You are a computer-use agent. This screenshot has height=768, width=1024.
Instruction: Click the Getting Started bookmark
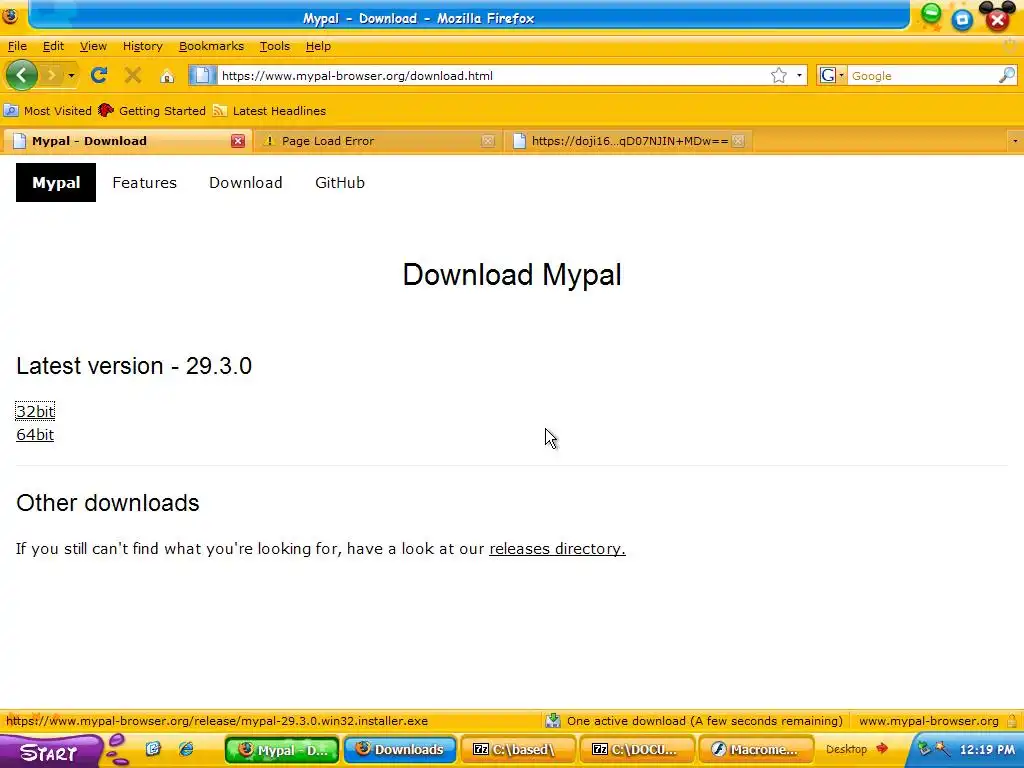pos(152,111)
